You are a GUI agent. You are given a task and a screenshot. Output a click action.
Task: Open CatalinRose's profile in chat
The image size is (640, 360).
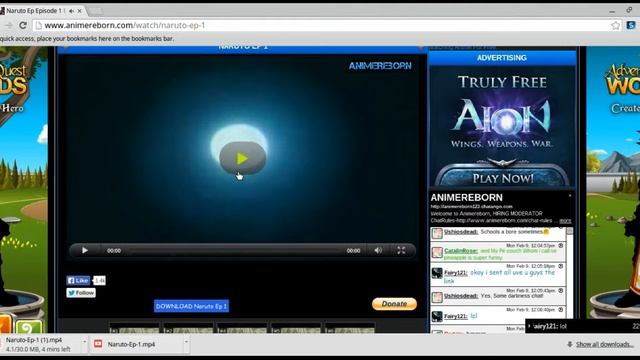(461, 251)
